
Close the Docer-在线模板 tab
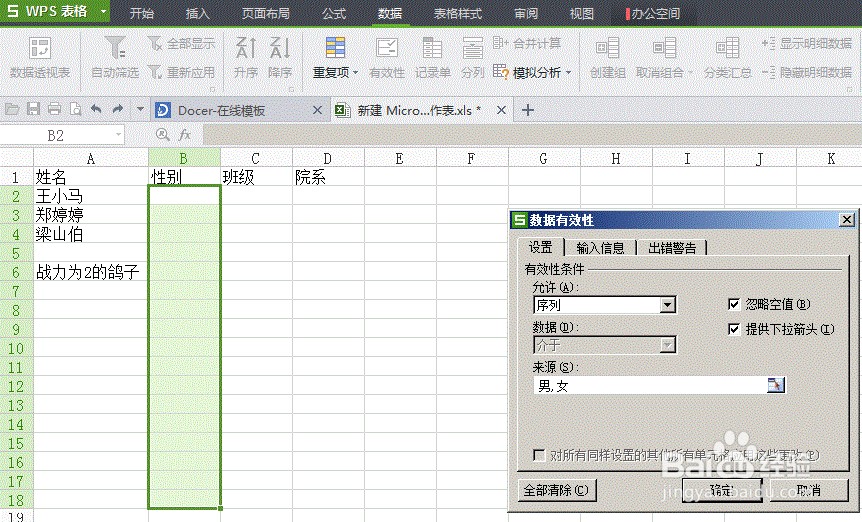[x=317, y=110]
